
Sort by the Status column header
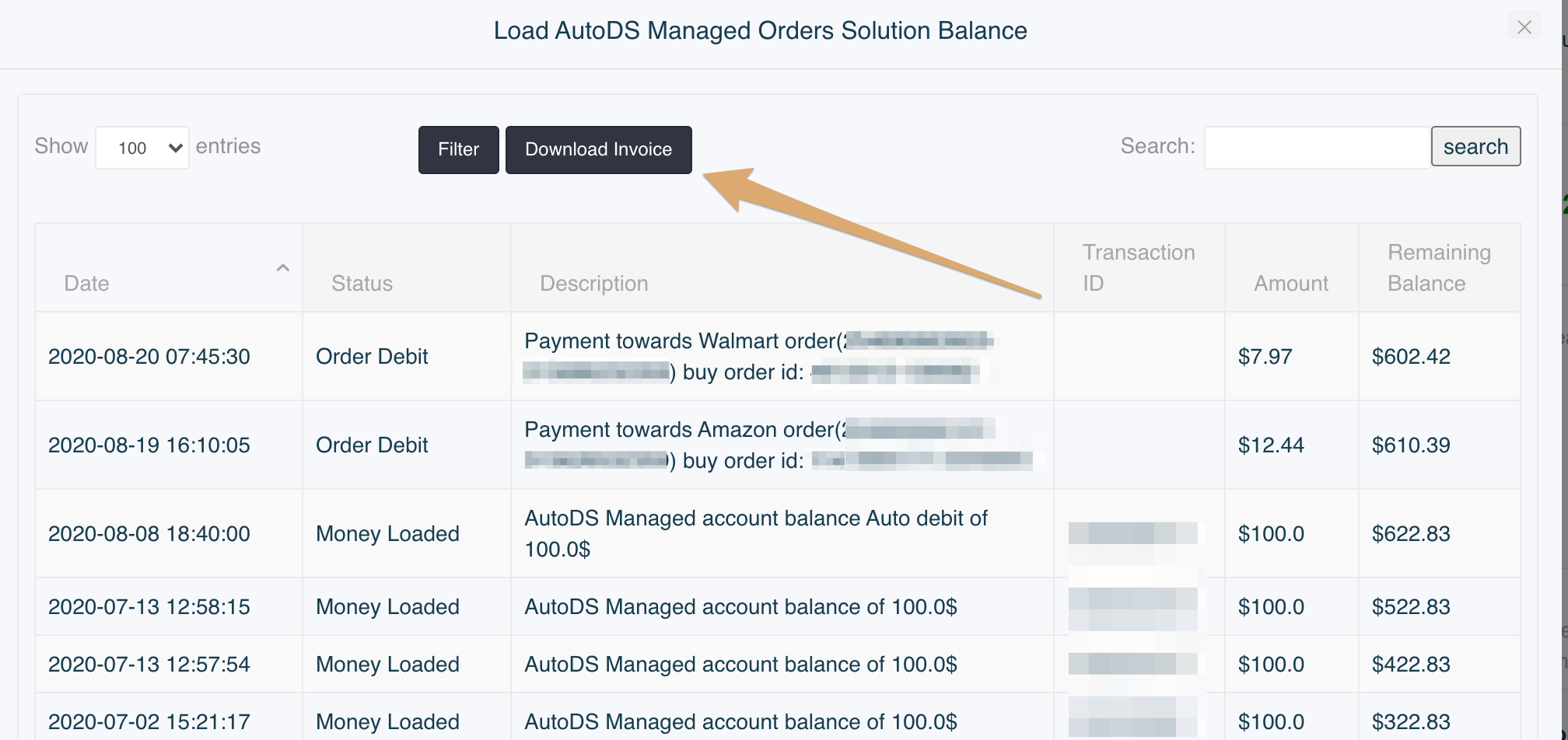click(x=407, y=268)
